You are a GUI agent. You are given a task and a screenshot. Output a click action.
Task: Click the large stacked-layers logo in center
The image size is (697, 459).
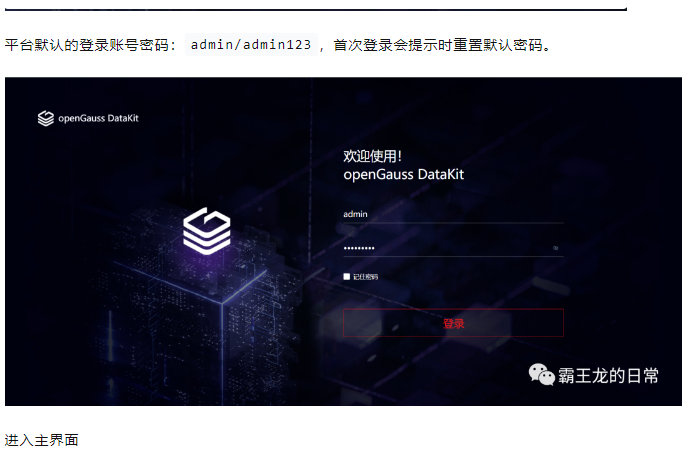point(207,231)
